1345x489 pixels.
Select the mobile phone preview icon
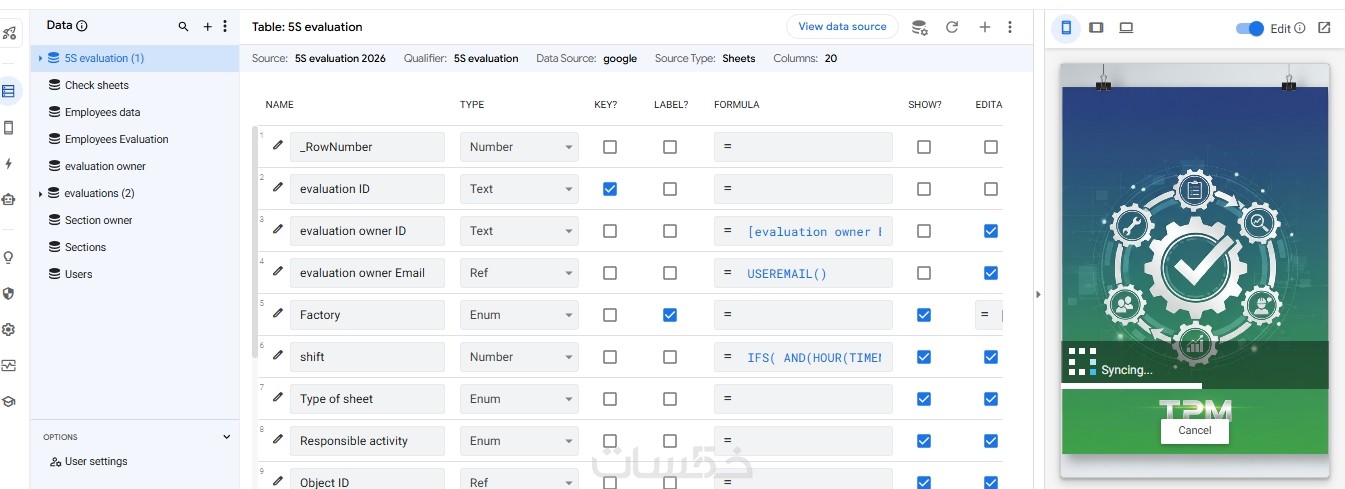click(x=1066, y=28)
